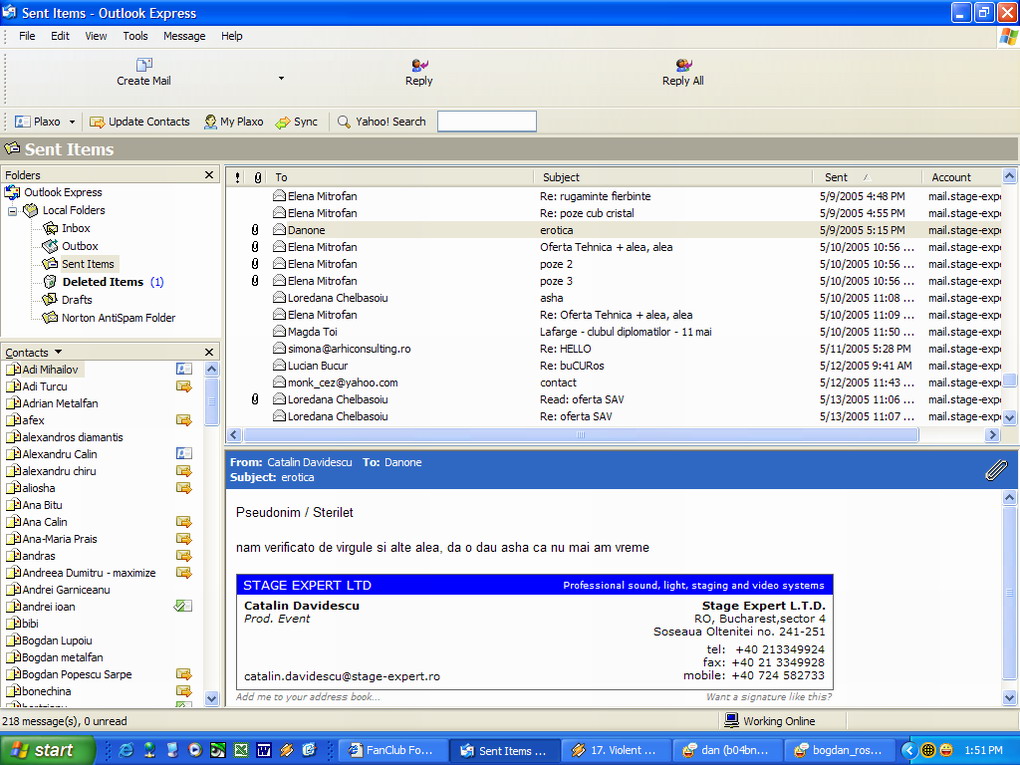Open the File menu

click(27, 36)
